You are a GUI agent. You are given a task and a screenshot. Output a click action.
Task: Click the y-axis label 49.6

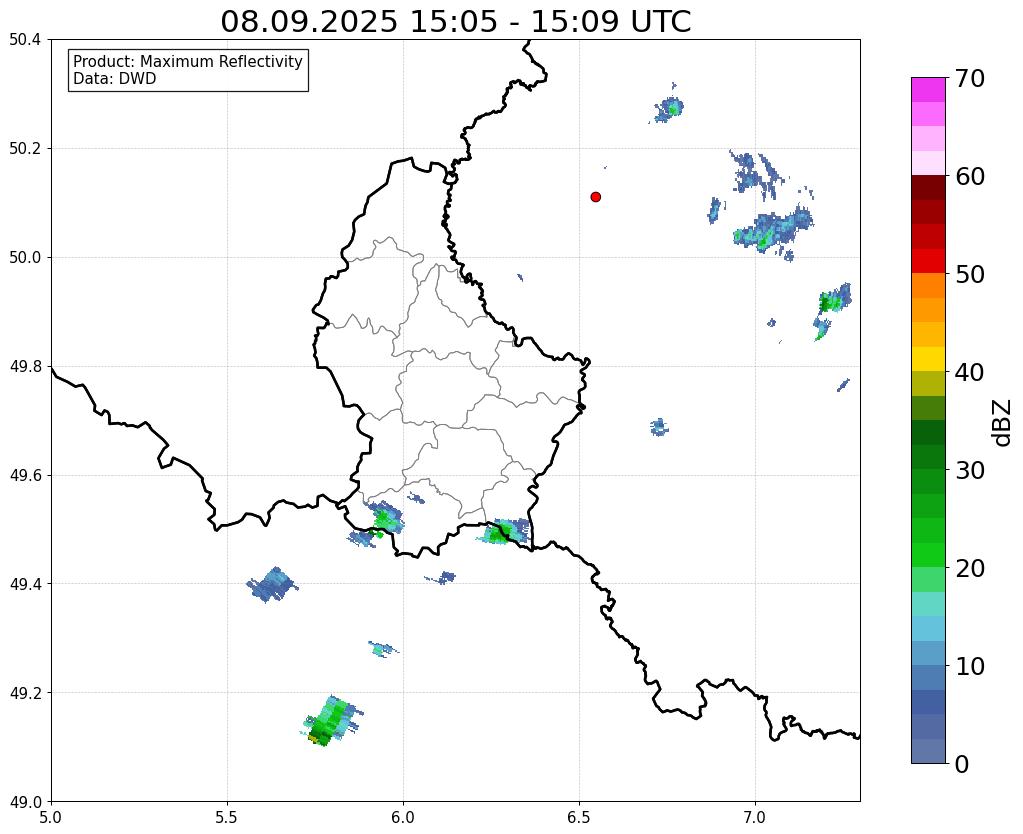click(25, 476)
